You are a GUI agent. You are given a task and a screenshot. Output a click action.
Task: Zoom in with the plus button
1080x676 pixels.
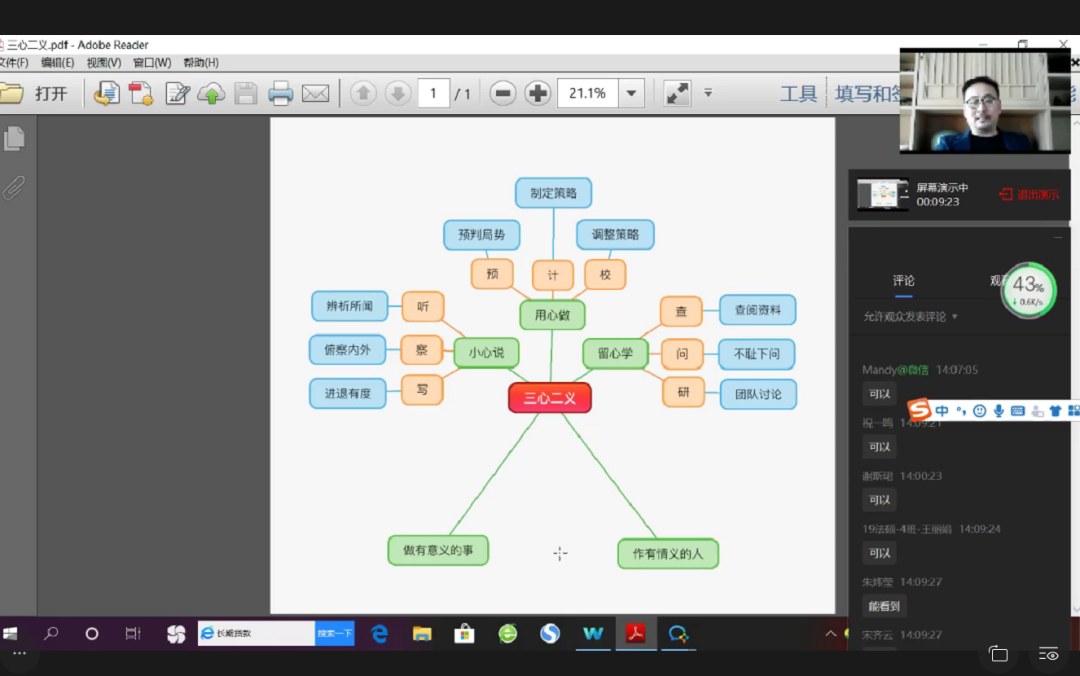point(538,94)
